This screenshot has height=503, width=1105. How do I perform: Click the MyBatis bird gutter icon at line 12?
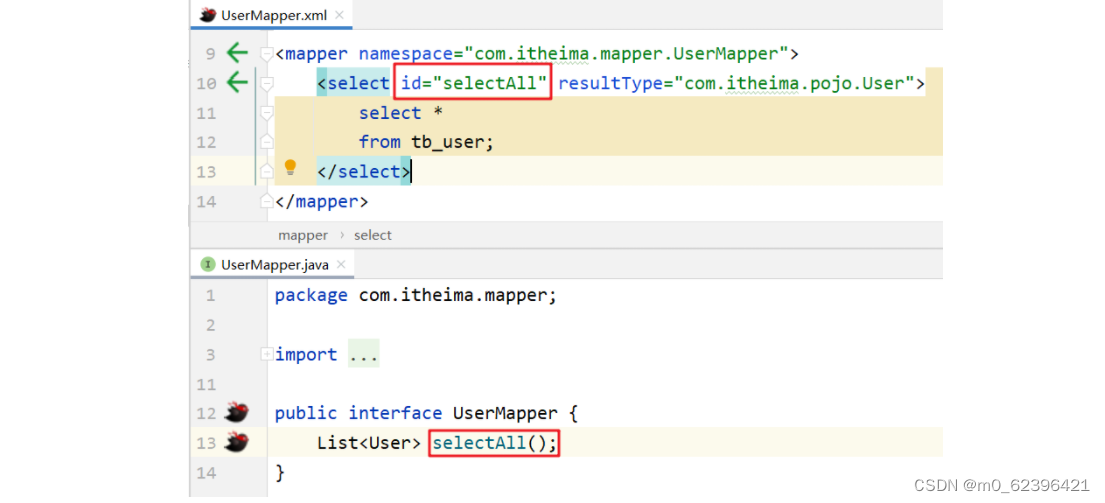click(237, 412)
